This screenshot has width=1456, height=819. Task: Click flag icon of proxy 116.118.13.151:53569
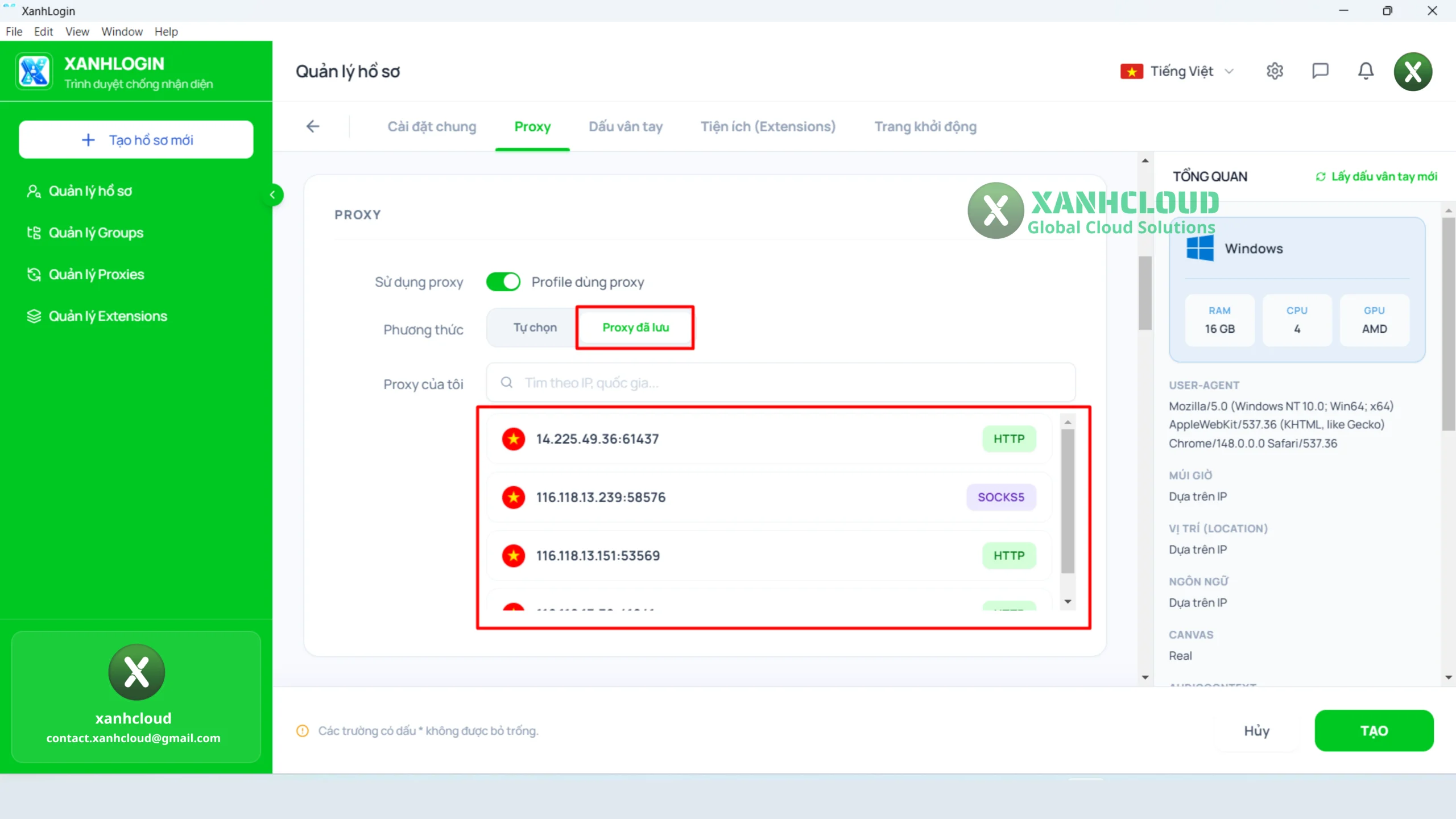[513, 556]
